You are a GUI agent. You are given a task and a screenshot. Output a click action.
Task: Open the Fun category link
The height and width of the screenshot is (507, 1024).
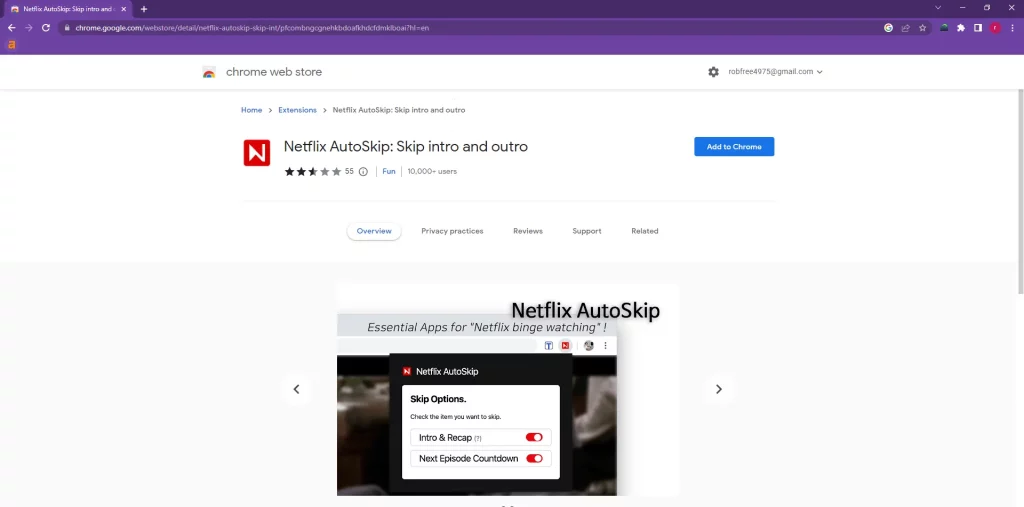click(x=389, y=172)
